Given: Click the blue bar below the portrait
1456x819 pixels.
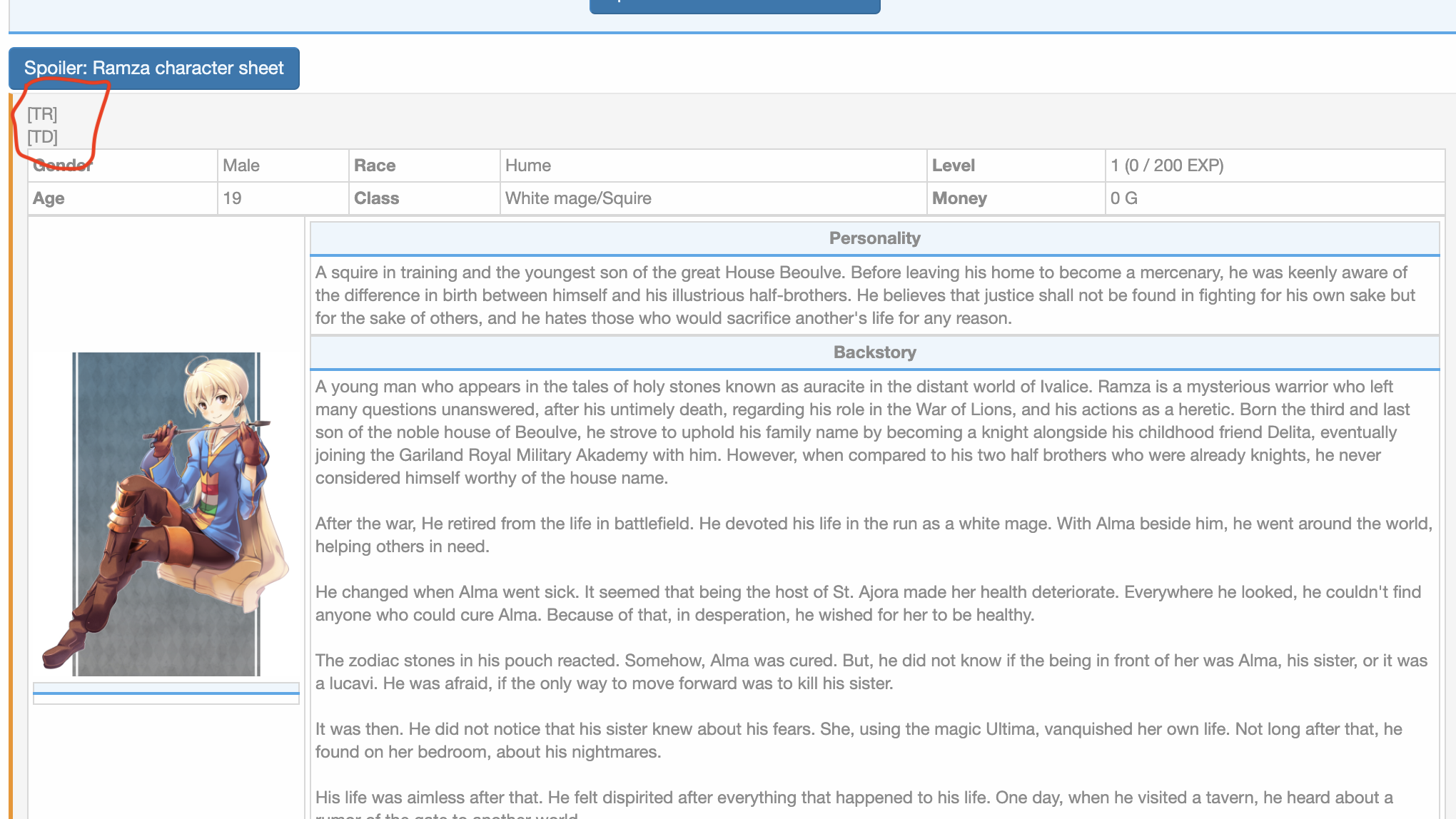Looking at the screenshot, I should click(166, 693).
